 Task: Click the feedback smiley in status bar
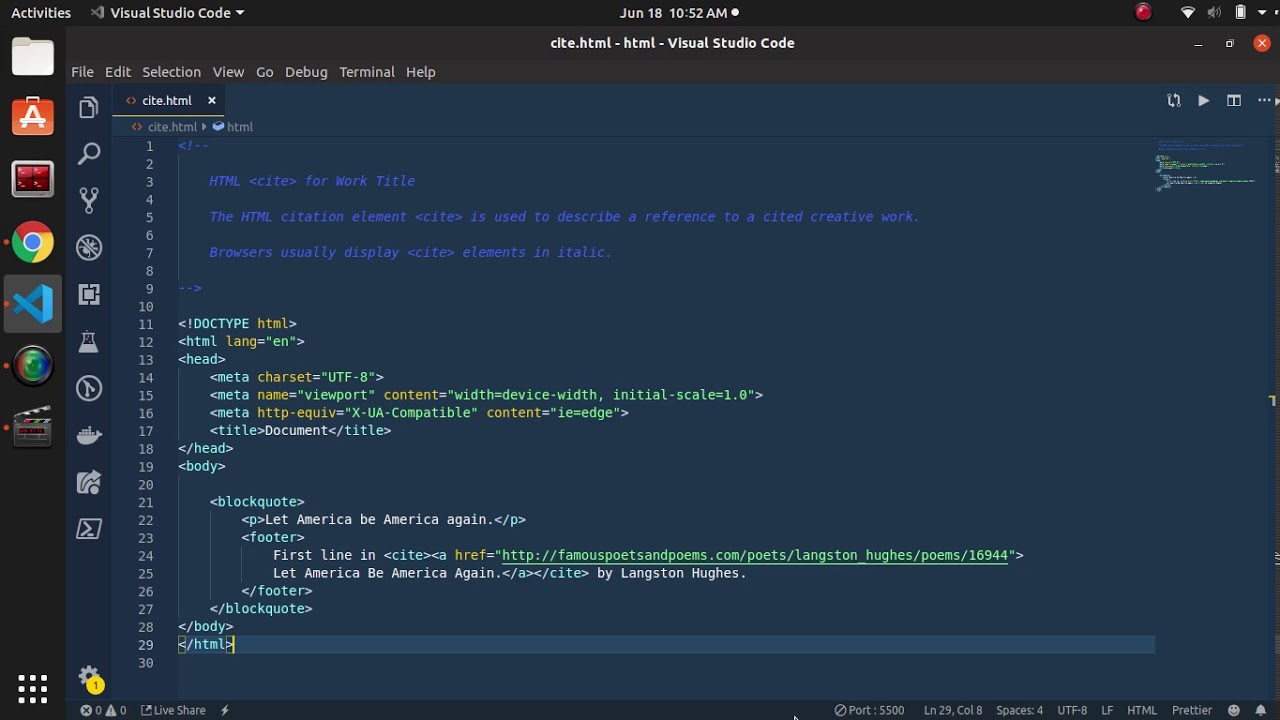click(x=1234, y=710)
